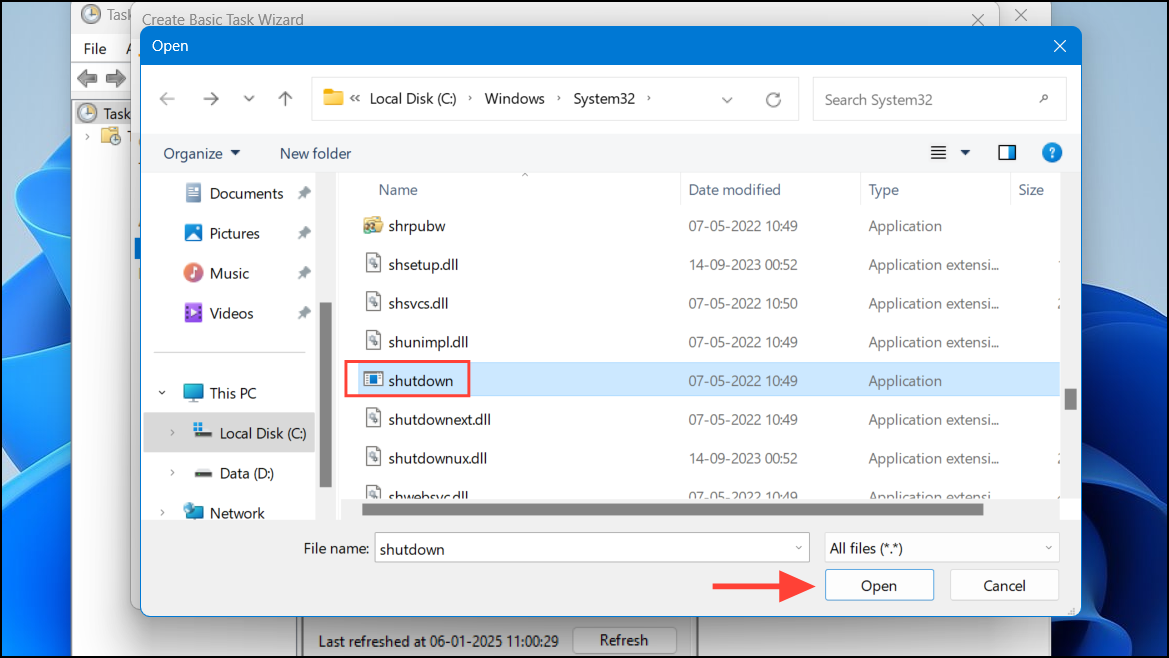The image size is (1169, 658).
Task: Navigate up one folder level arrow
Action: 285,99
